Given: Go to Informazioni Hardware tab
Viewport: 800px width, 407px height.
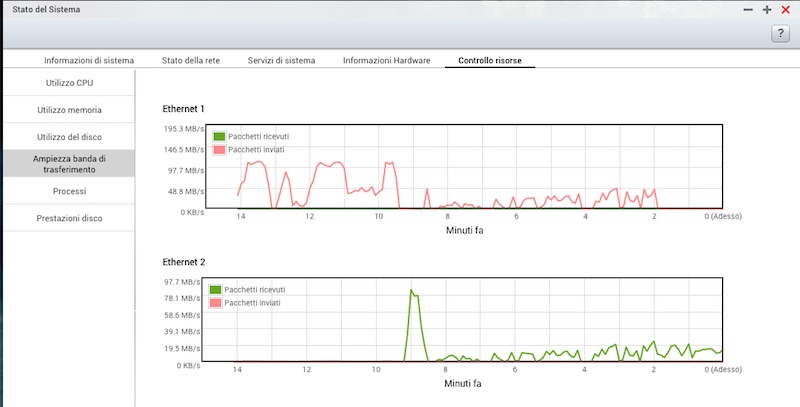Looking at the screenshot, I should tap(386, 61).
